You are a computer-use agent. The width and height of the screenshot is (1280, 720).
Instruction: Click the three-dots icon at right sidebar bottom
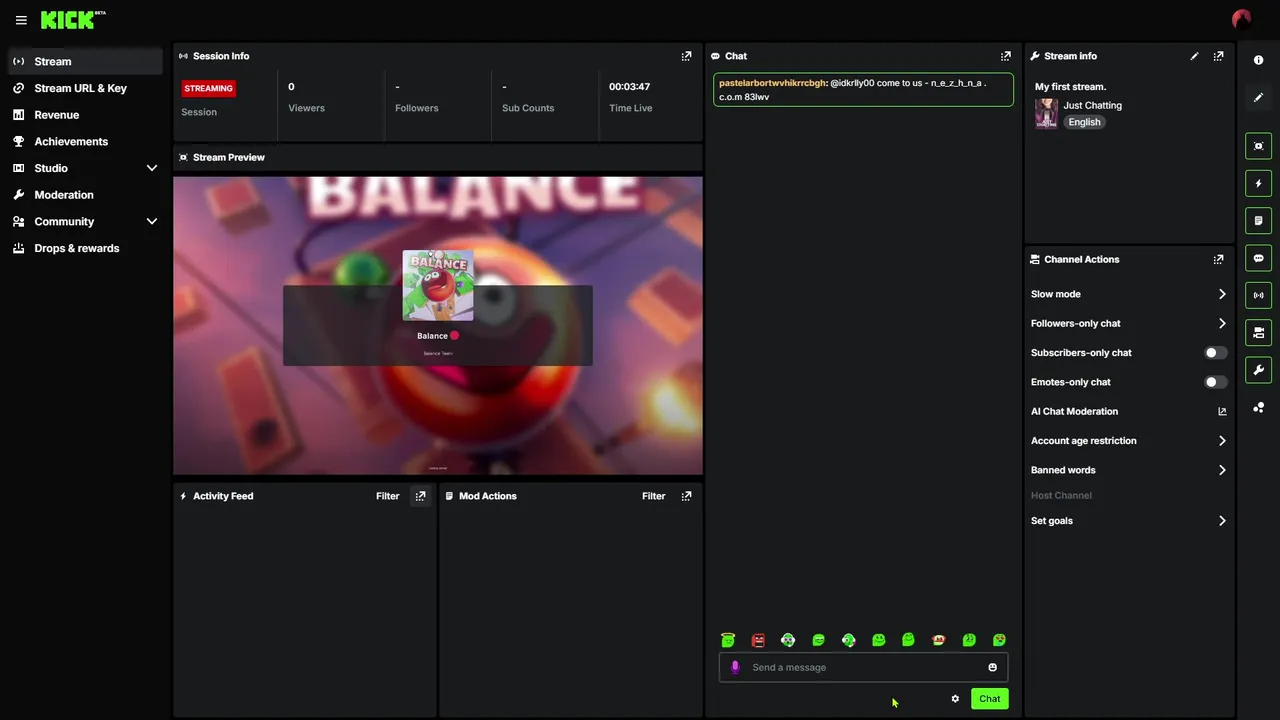point(1258,407)
